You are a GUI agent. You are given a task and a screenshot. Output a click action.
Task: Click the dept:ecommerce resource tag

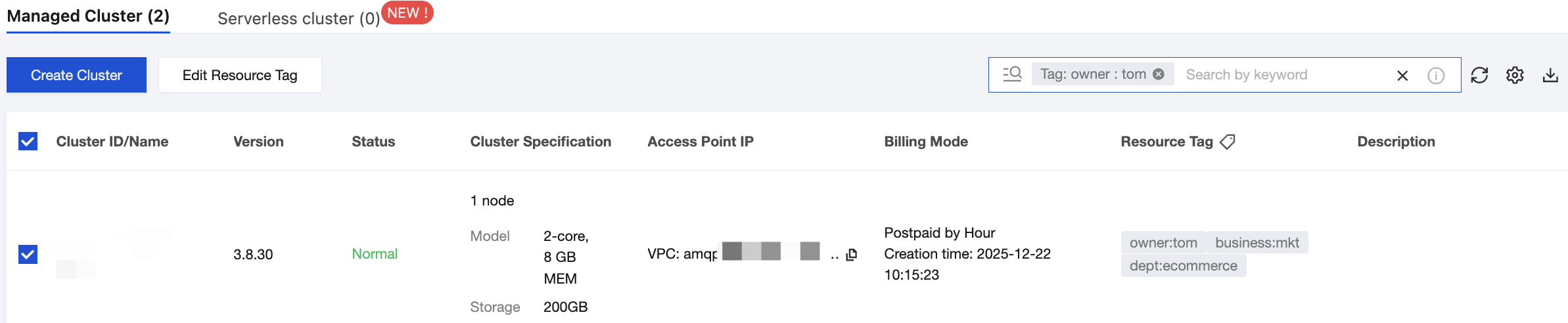pos(1183,266)
